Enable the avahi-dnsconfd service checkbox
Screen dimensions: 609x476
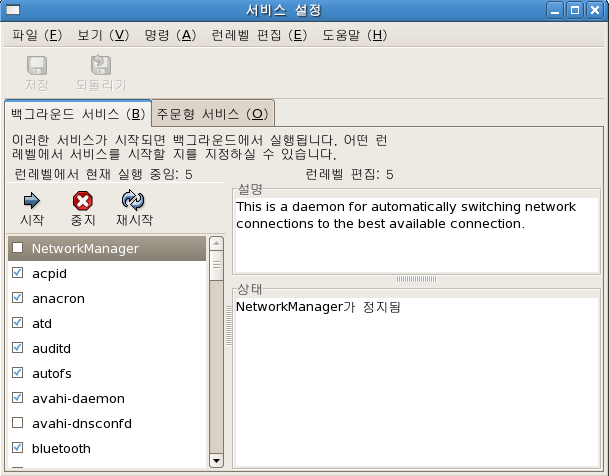pos(17,422)
